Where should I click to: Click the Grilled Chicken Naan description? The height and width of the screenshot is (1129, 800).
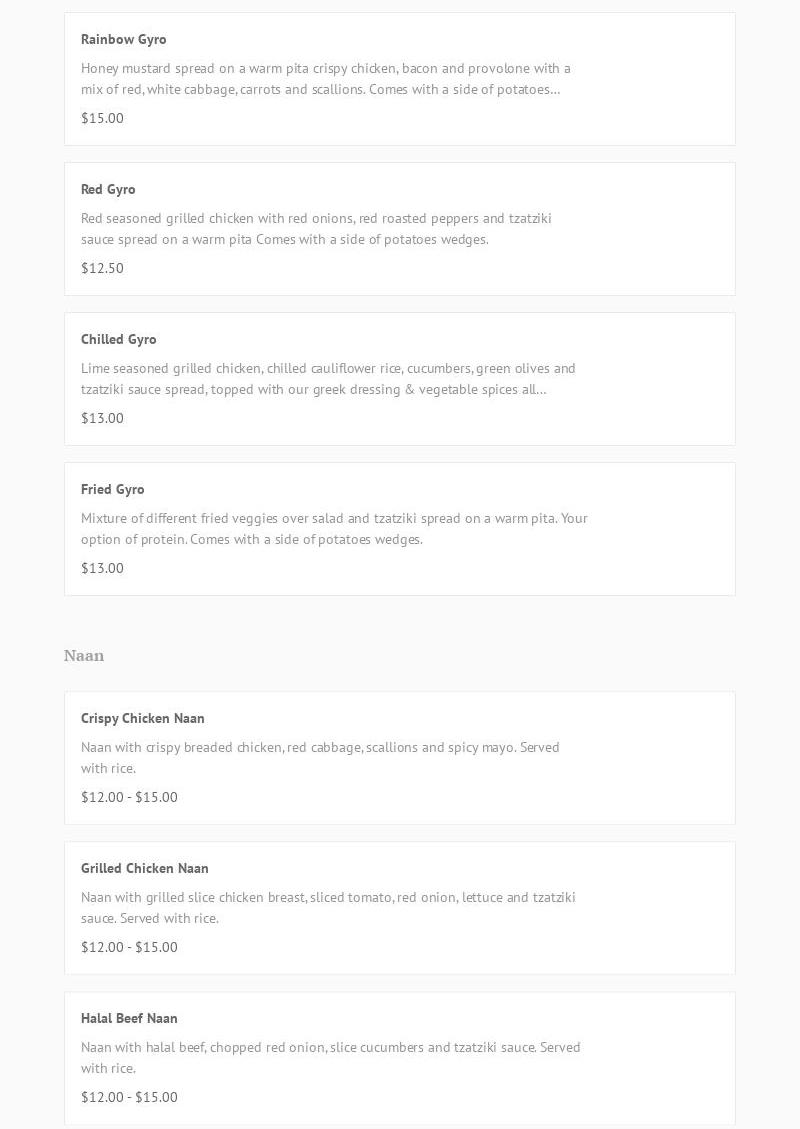pos(328,908)
